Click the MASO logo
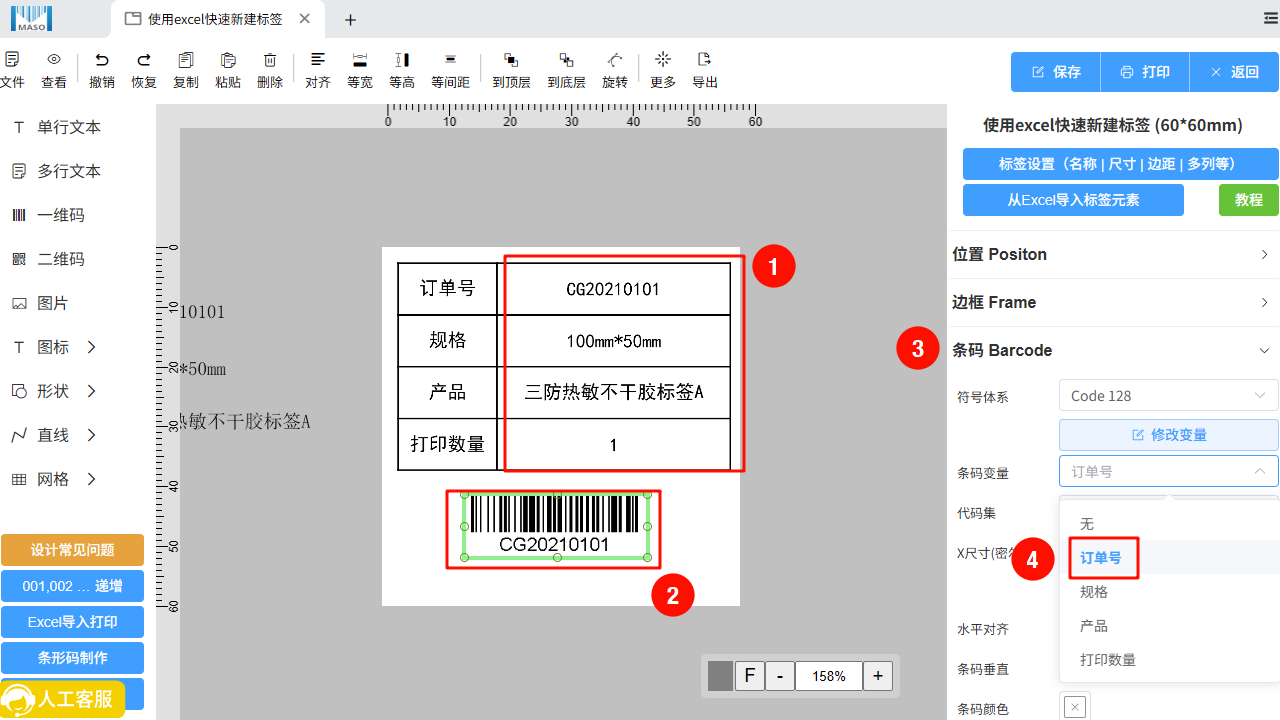 point(30,18)
